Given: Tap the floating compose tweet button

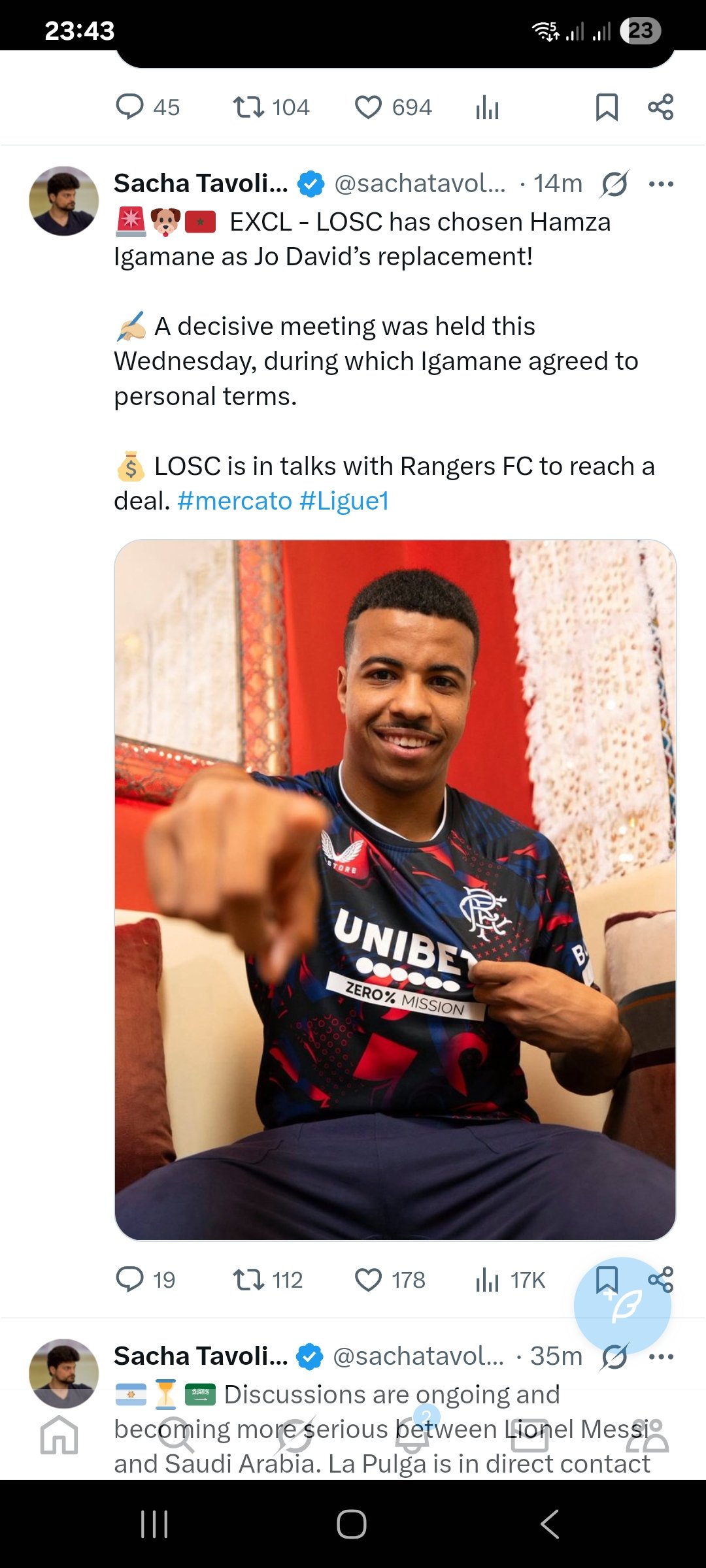Looking at the screenshot, I should [622, 1305].
